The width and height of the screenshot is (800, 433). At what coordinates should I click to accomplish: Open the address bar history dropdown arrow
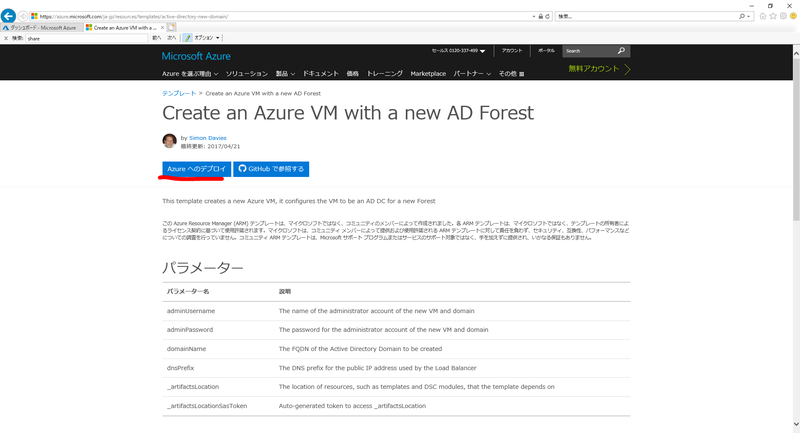tap(534, 16)
